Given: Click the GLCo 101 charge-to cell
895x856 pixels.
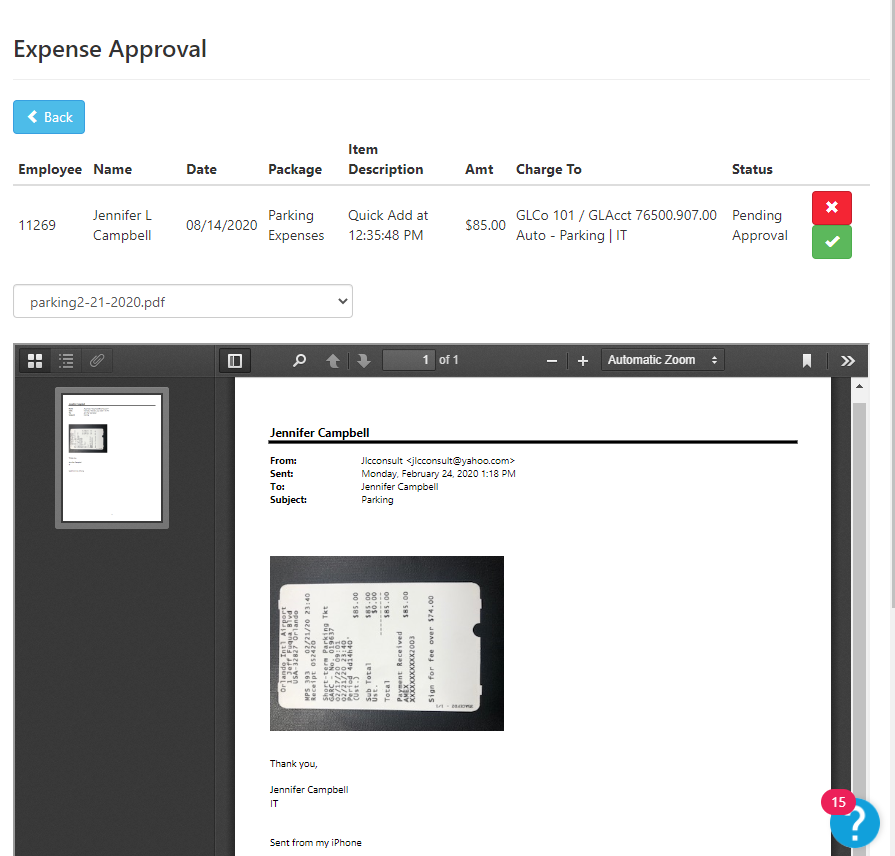Looking at the screenshot, I should click(616, 225).
